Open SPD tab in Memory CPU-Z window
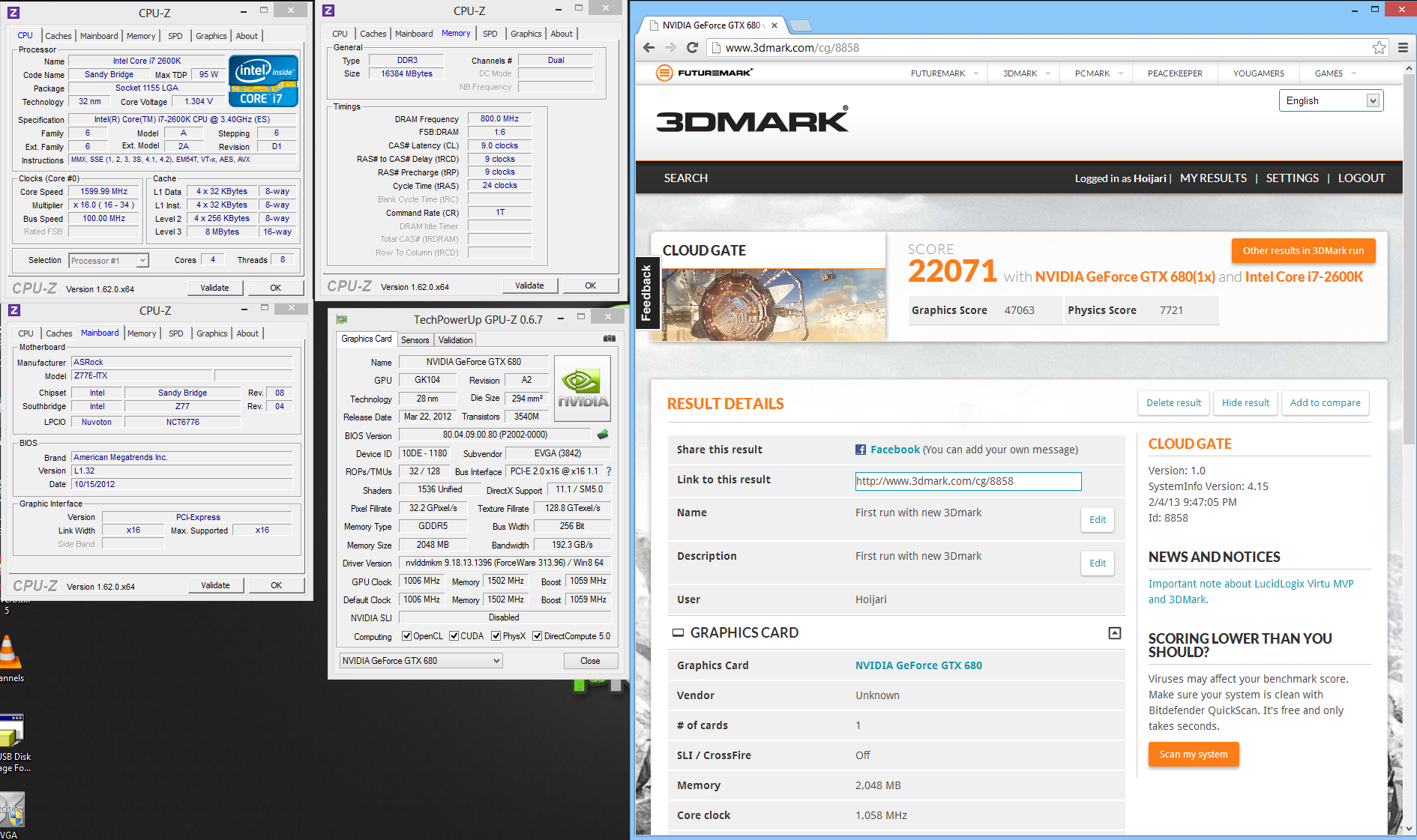Image resolution: width=1417 pixels, height=840 pixels. (490, 34)
